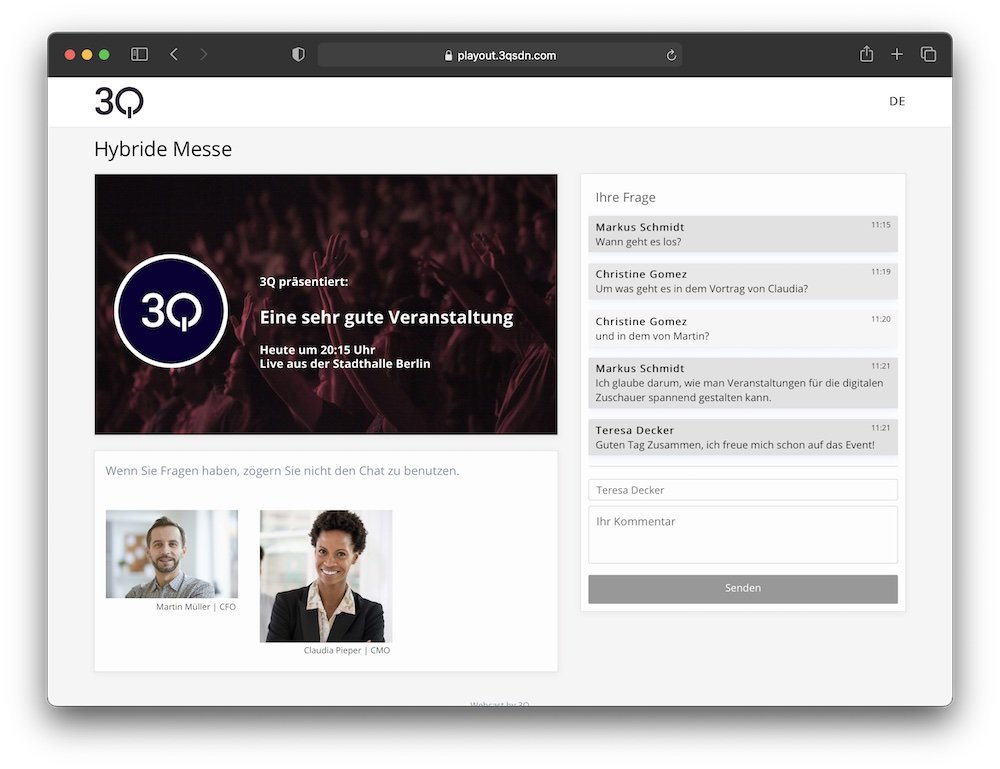1000x769 pixels.
Task: Click the 11:20 message timestamp
Action: (880, 319)
